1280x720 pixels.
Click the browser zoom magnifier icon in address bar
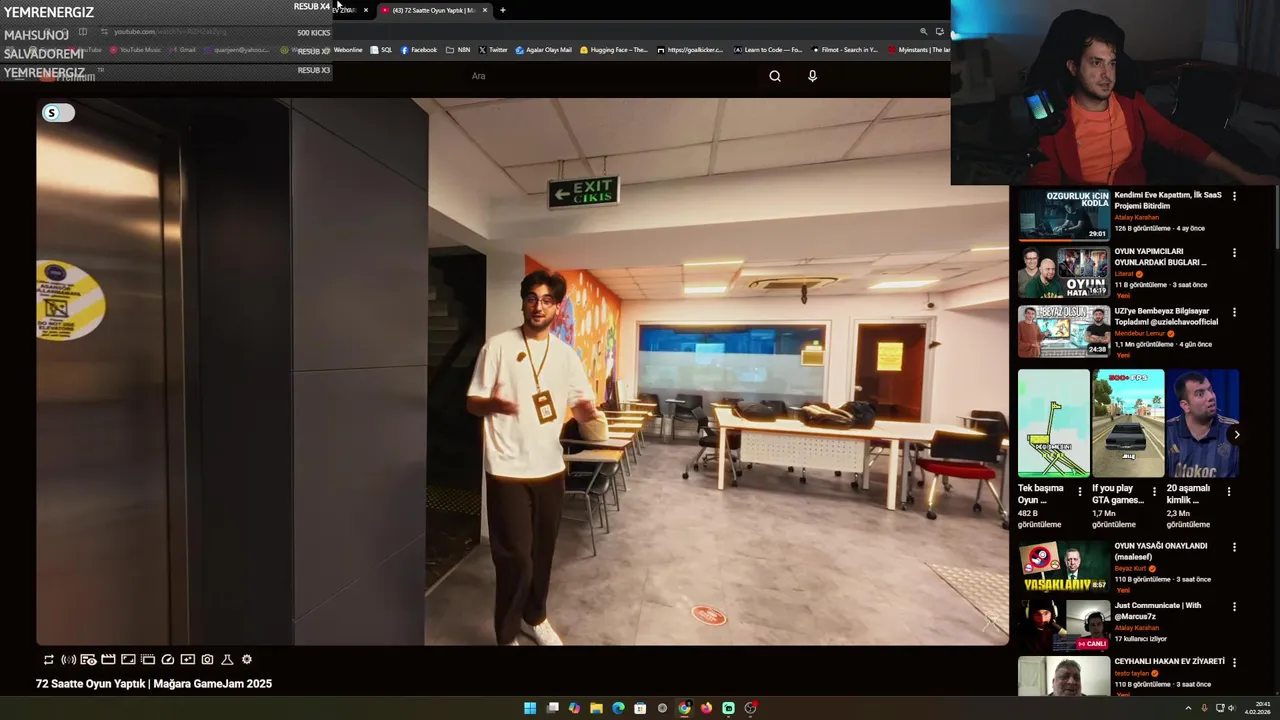click(923, 32)
